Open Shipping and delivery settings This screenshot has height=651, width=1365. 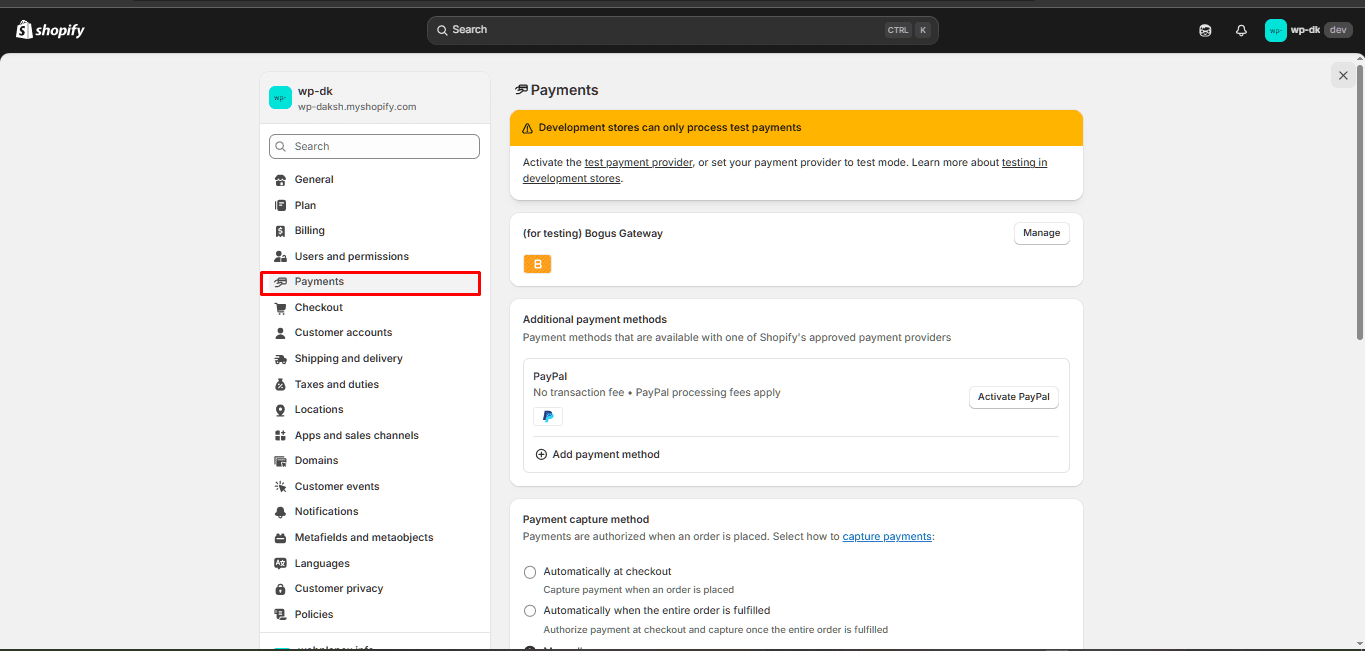pos(348,359)
